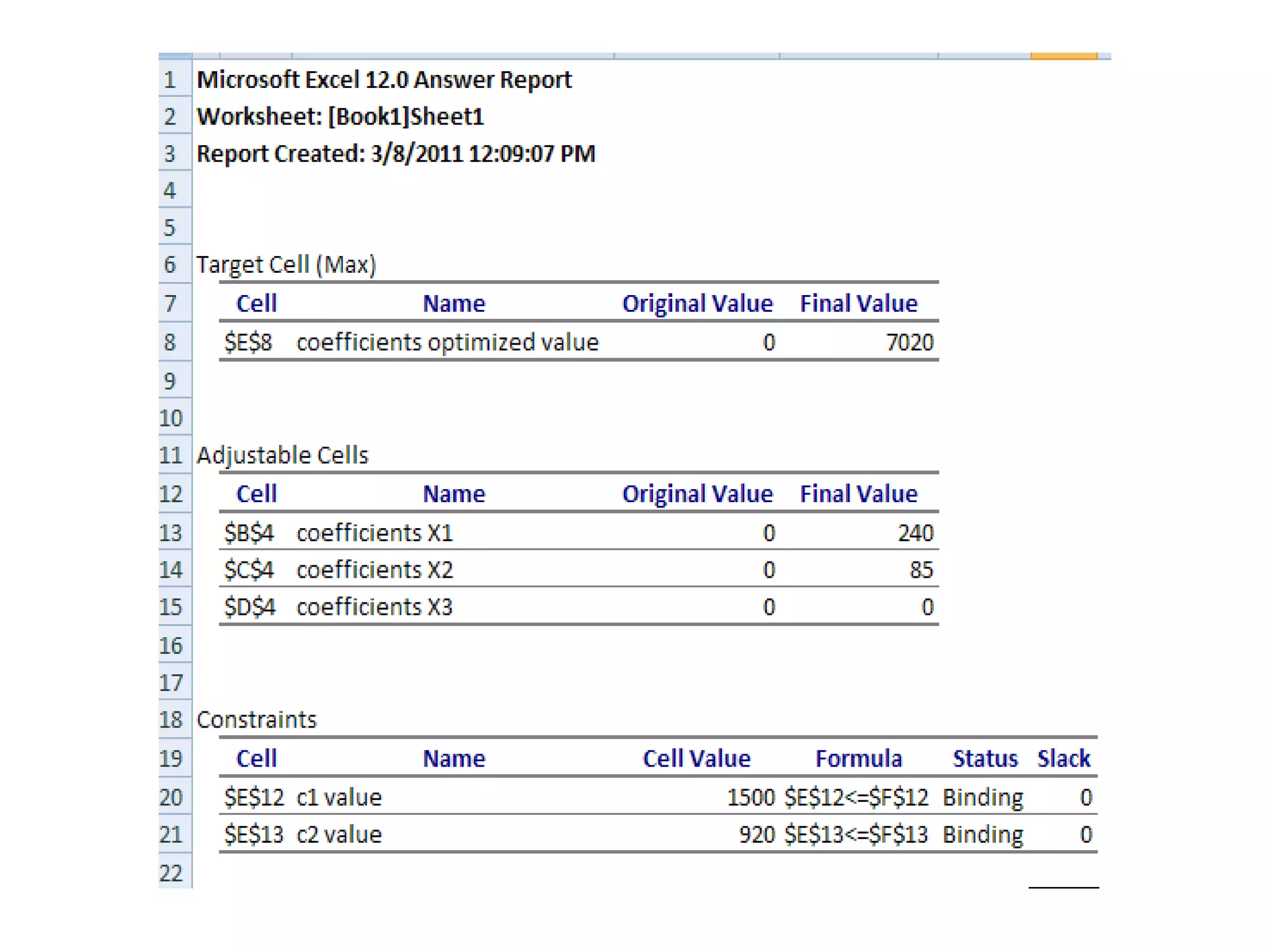The height and width of the screenshot is (952, 1270).
Task: Select the Microsoft Excel 12.0 Answer Report title cell
Action: point(384,80)
